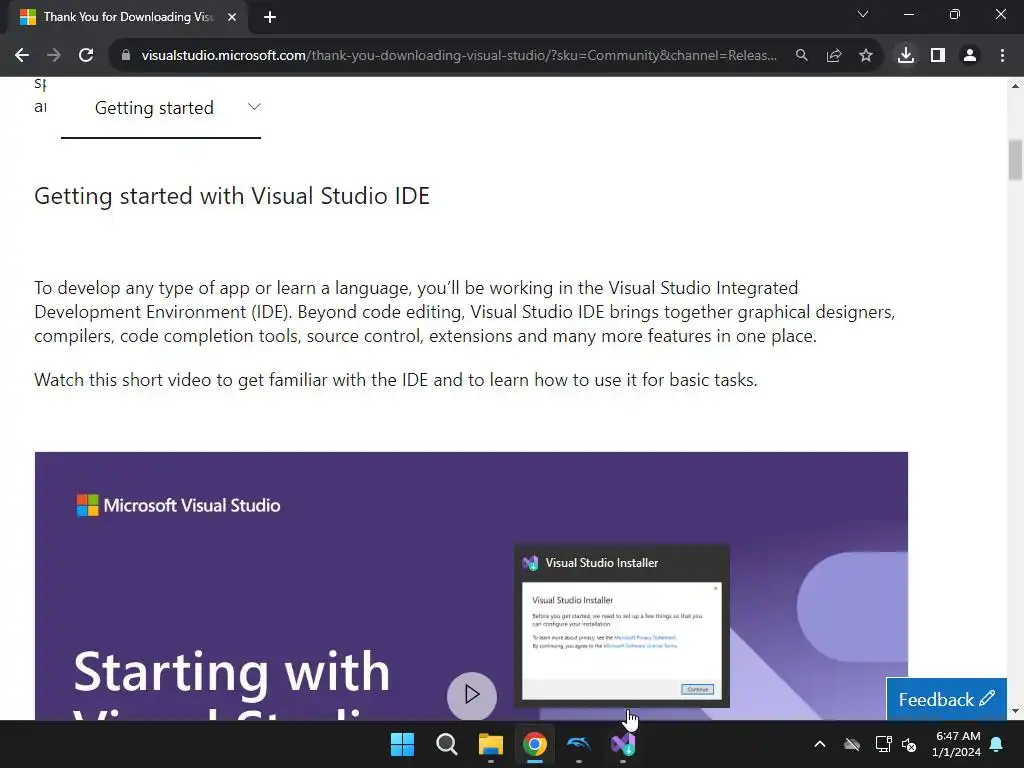
Task: Click the heading Getting started with Visual Studio IDE
Action: tap(232, 197)
